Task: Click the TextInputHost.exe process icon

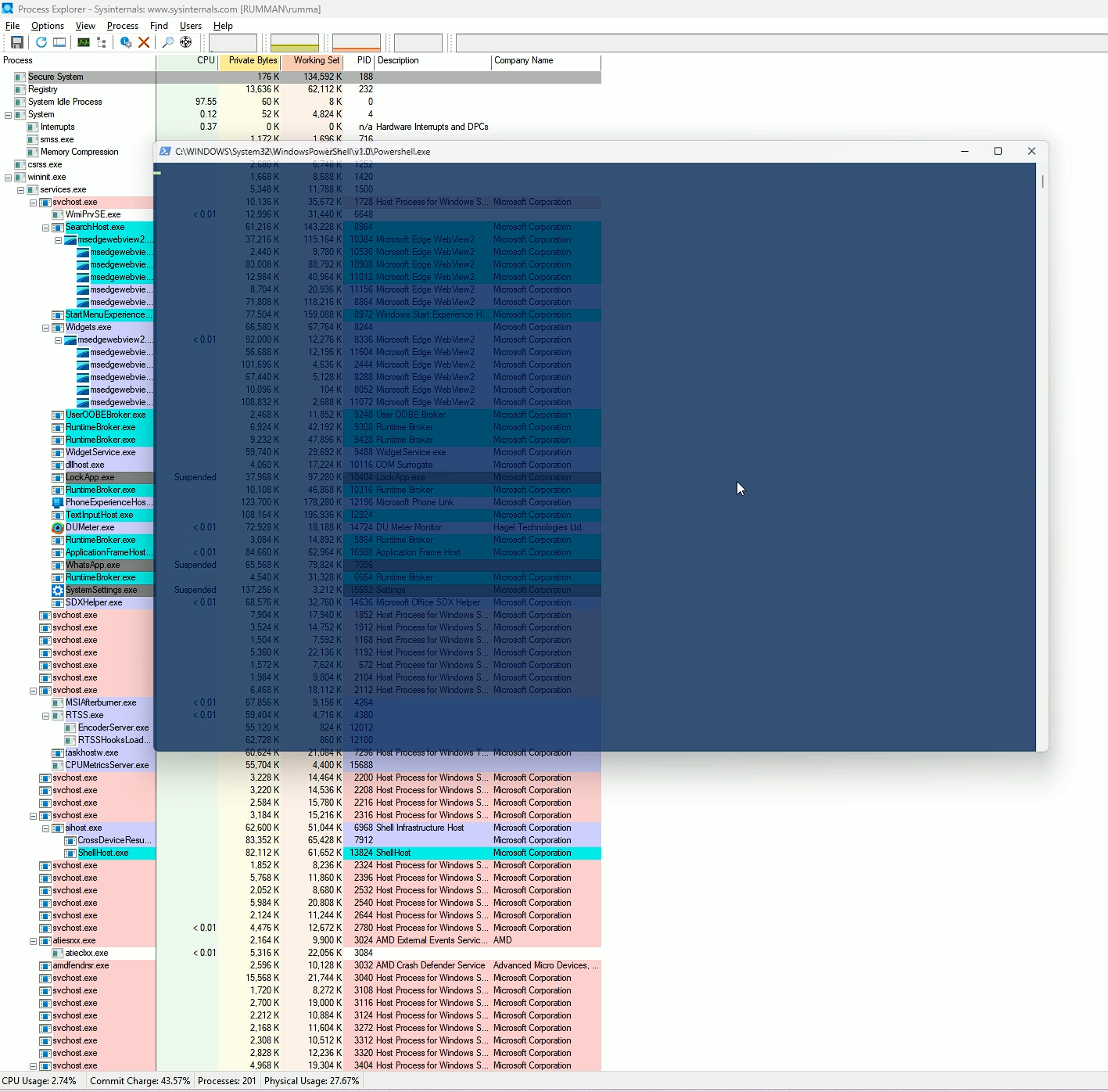Action: (x=58, y=515)
